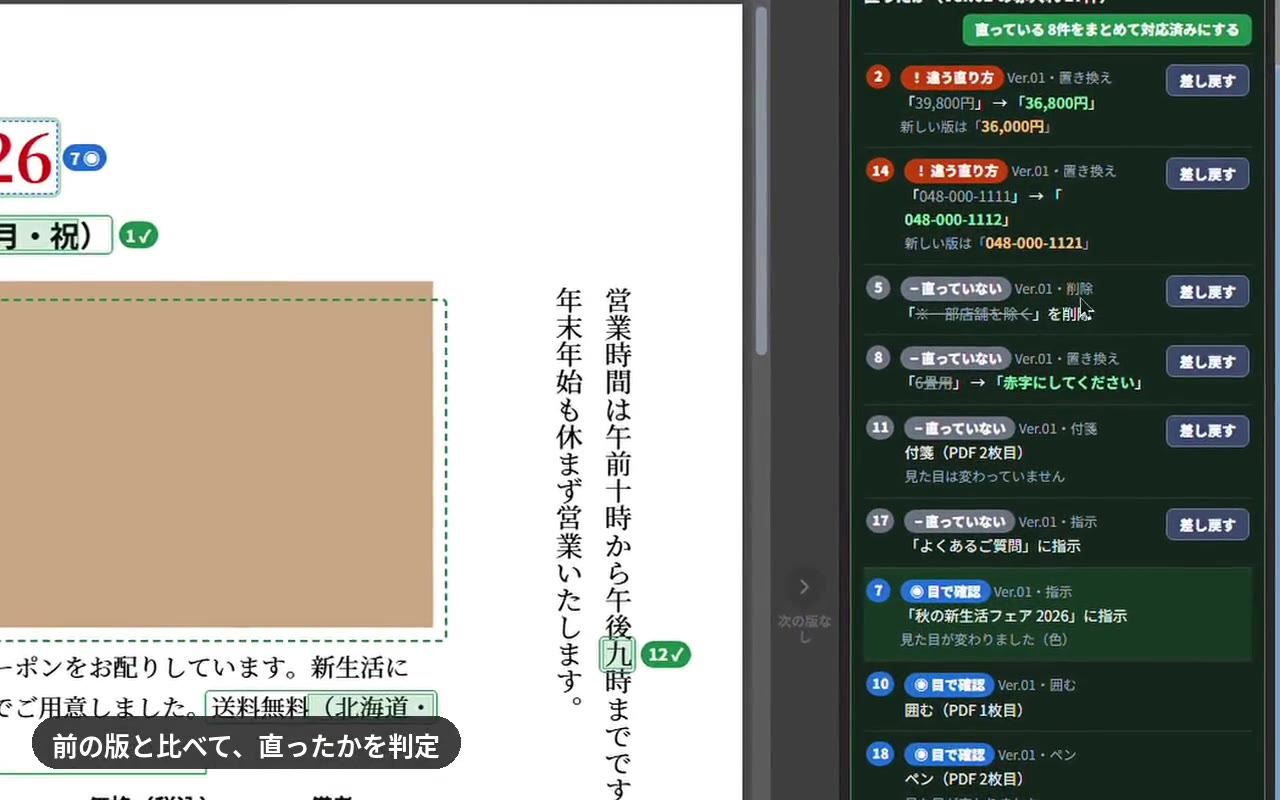Click the blue number 18 list badge
The height and width of the screenshot is (800, 1280).
point(880,753)
